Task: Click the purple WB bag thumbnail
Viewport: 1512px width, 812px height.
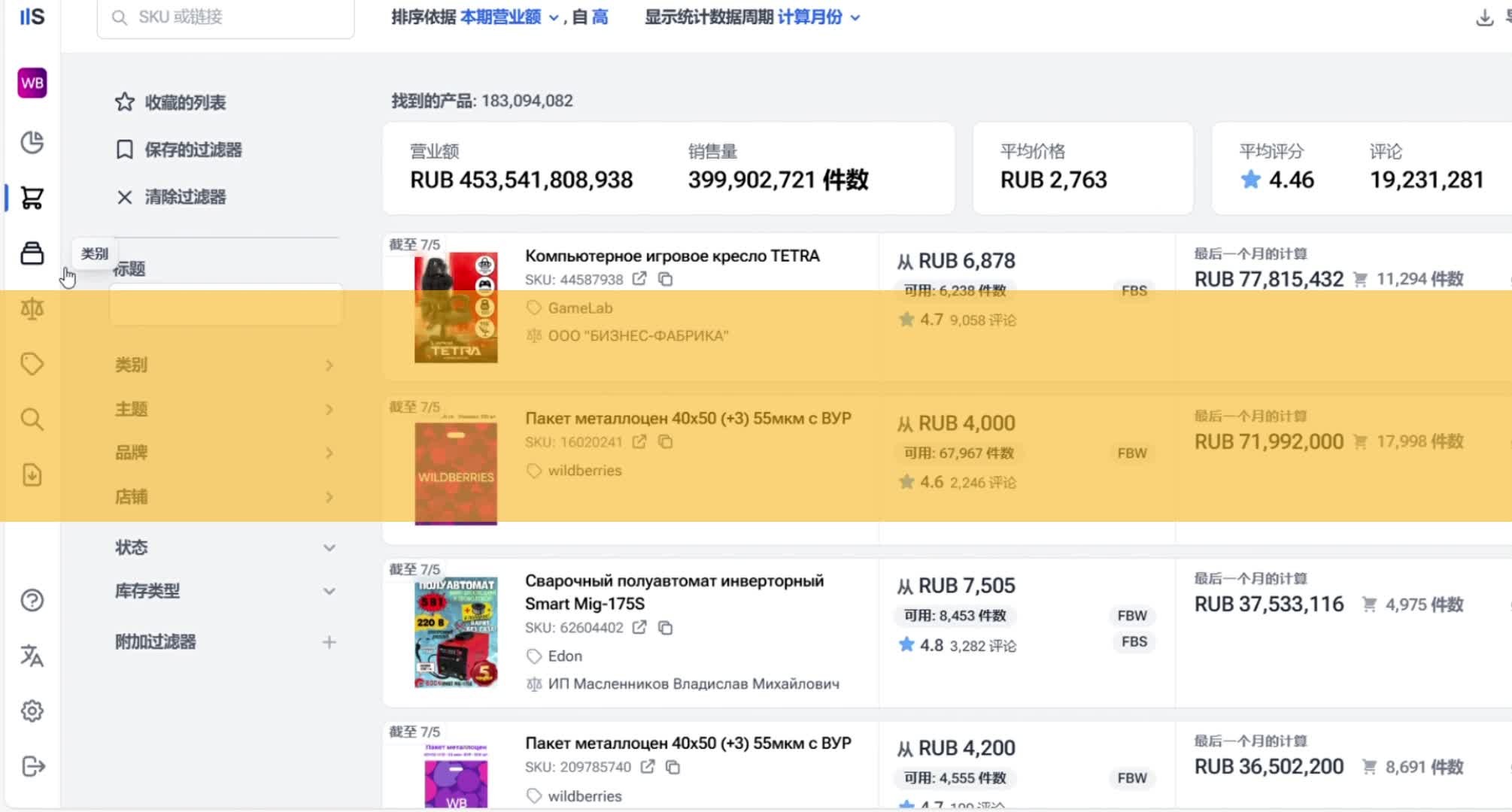Action: 456,775
